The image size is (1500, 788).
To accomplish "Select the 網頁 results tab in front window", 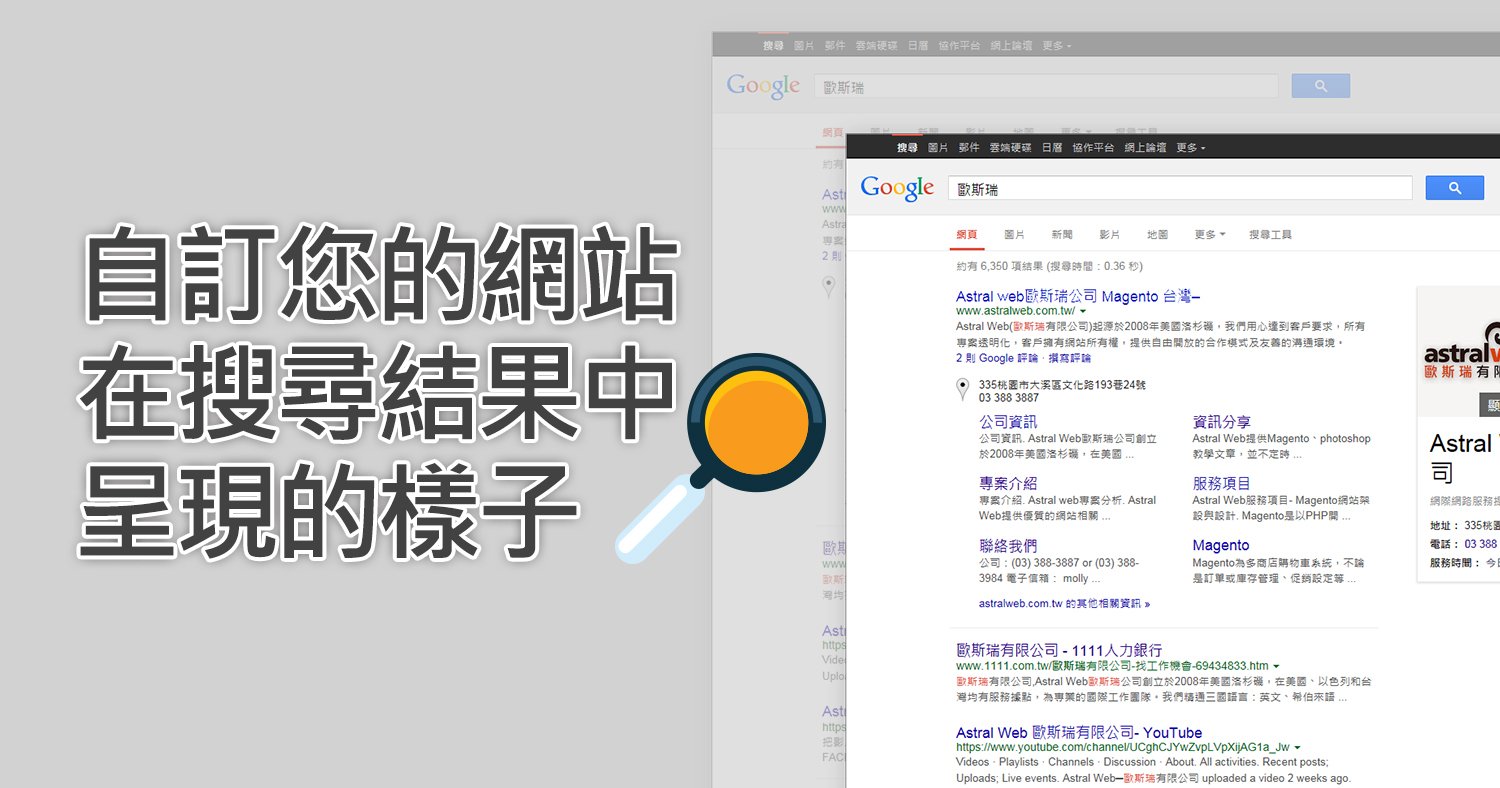I will pos(967,235).
